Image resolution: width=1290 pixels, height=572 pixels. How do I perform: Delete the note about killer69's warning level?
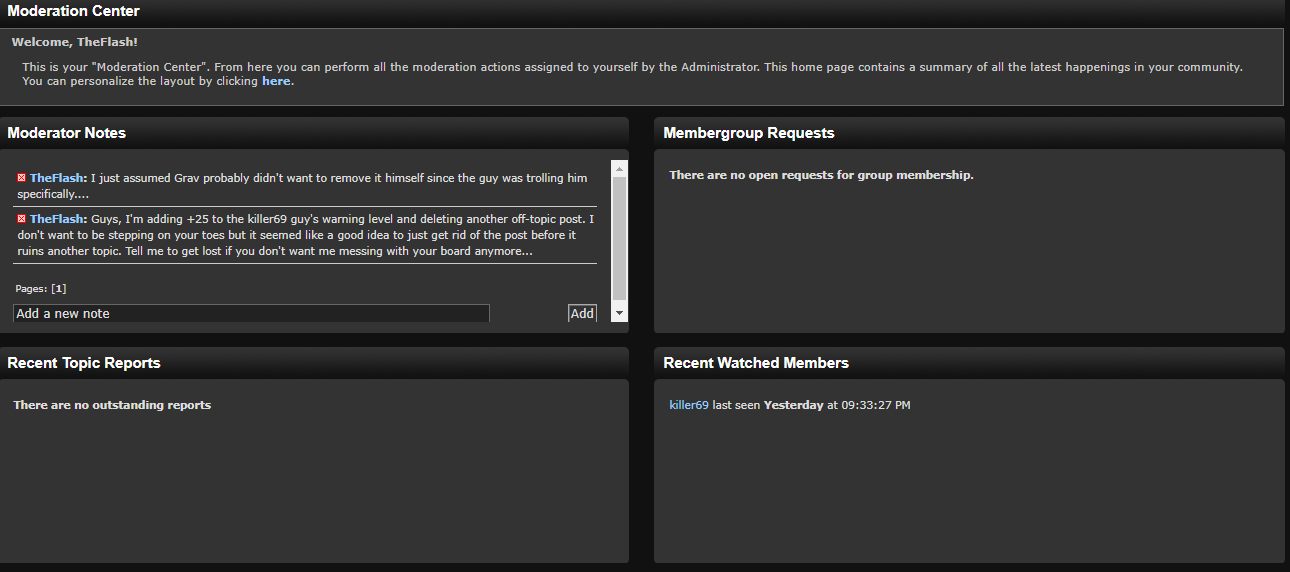point(21,219)
